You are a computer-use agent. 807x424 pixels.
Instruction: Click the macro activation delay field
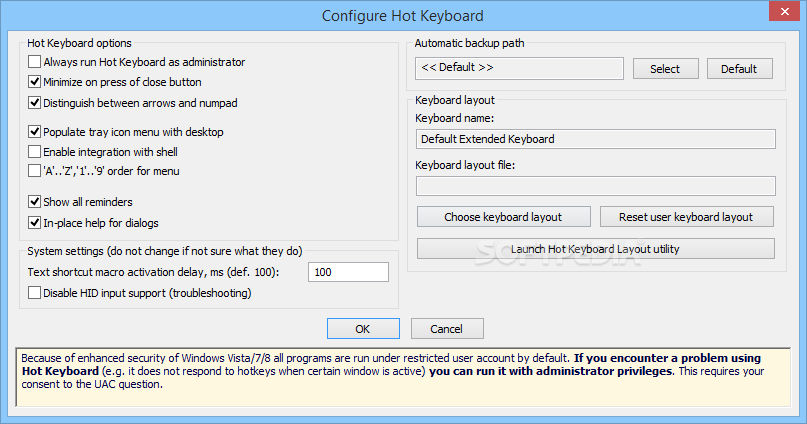pyautogui.click(x=348, y=272)
